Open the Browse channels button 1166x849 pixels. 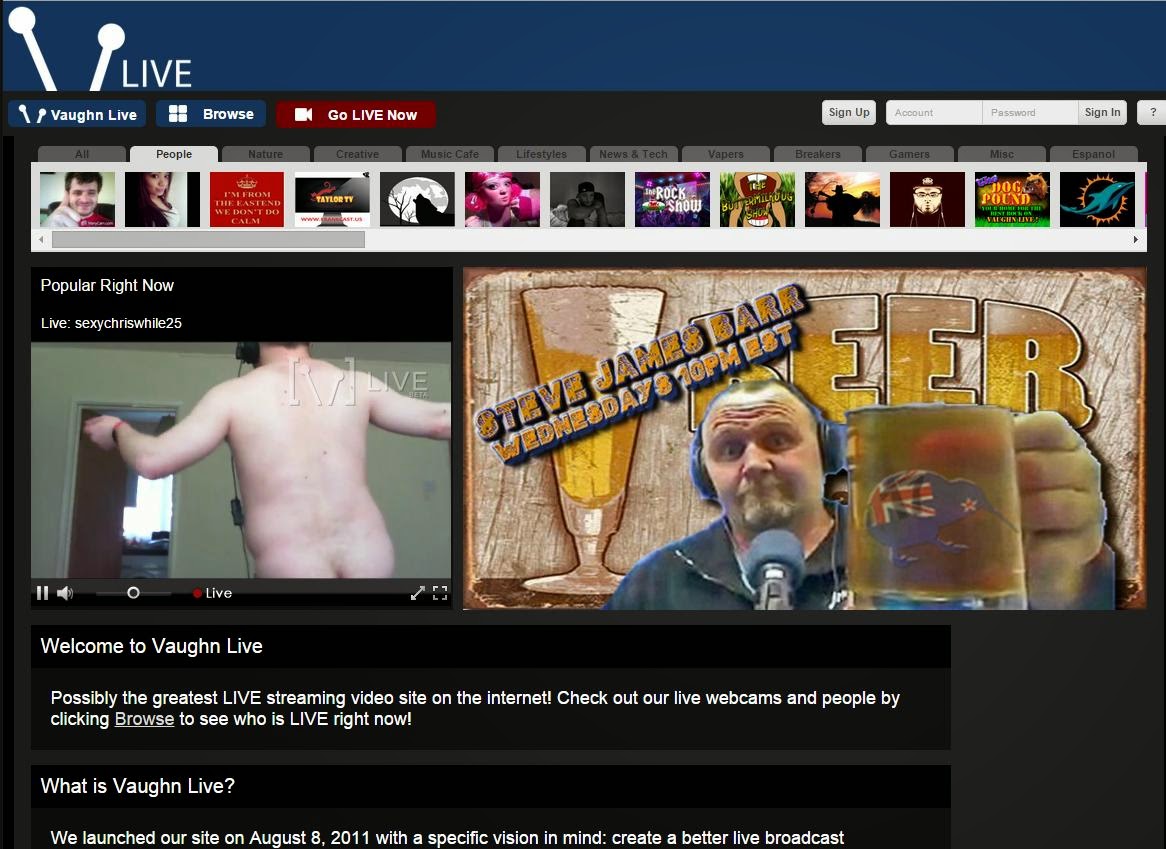pos(211,114)
